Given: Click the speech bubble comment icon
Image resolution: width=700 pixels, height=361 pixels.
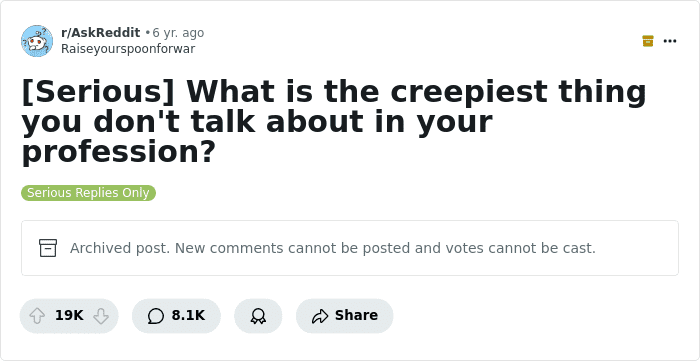Looking at the screenshot, I should click(155, 316).
